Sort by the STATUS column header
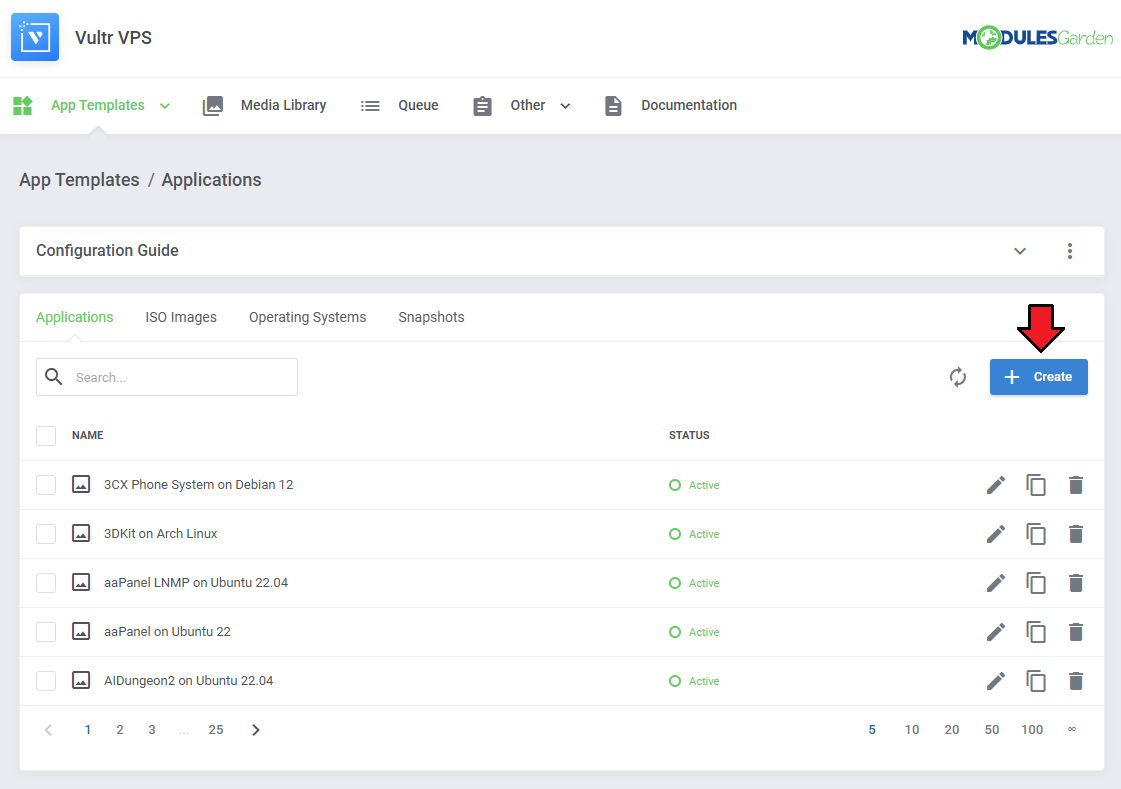Image resolution: width=1121 pixels, height=789 pixels. 689,435
